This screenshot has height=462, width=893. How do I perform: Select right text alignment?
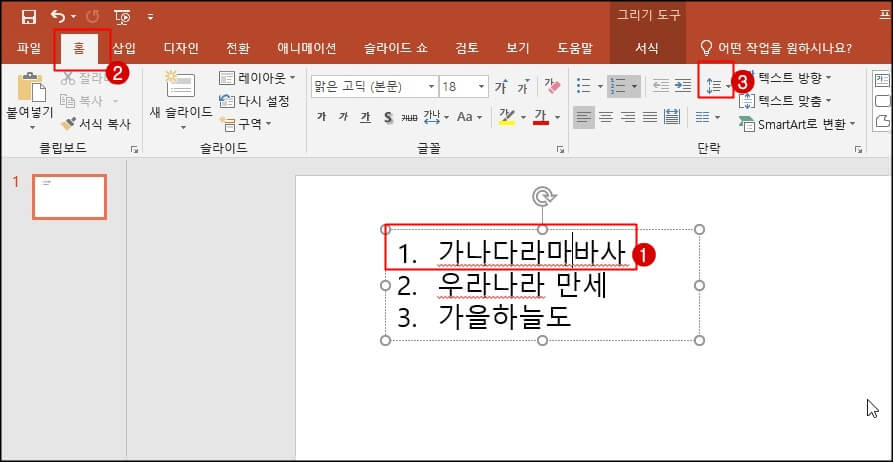click(628, 117)
